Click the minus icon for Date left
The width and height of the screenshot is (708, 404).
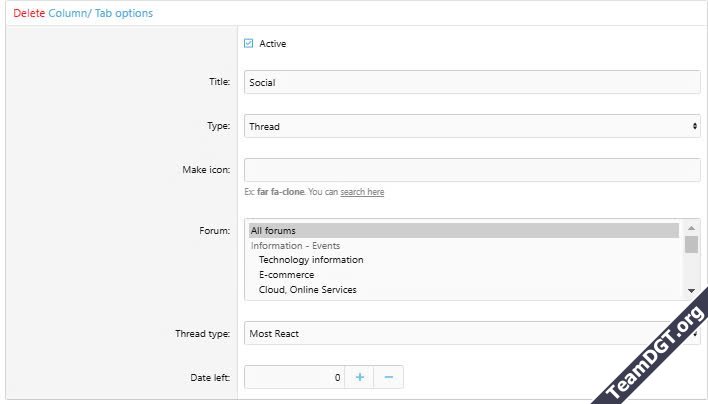tap(389, 377)
